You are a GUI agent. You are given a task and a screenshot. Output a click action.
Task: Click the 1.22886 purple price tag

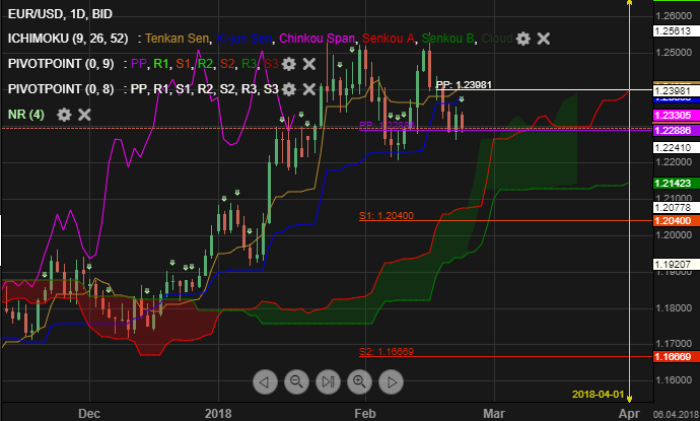point(675,130)
